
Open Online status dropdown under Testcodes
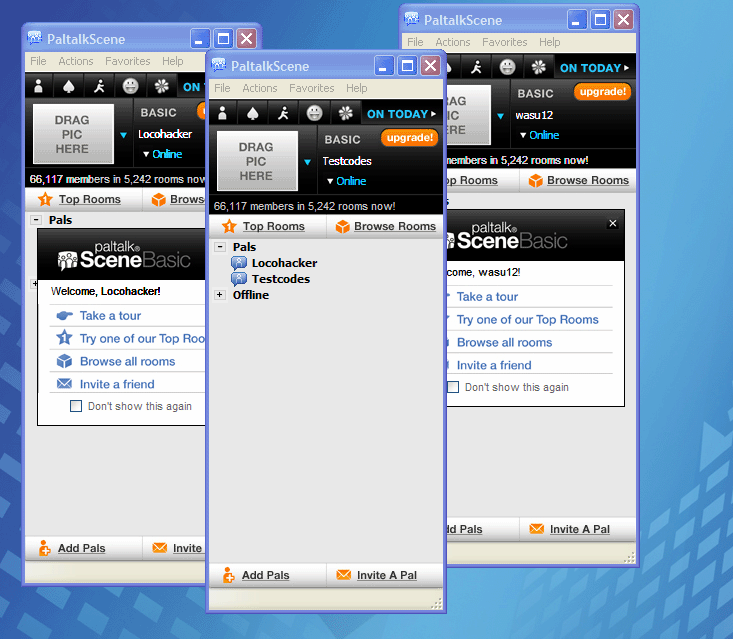pos(346,181)
